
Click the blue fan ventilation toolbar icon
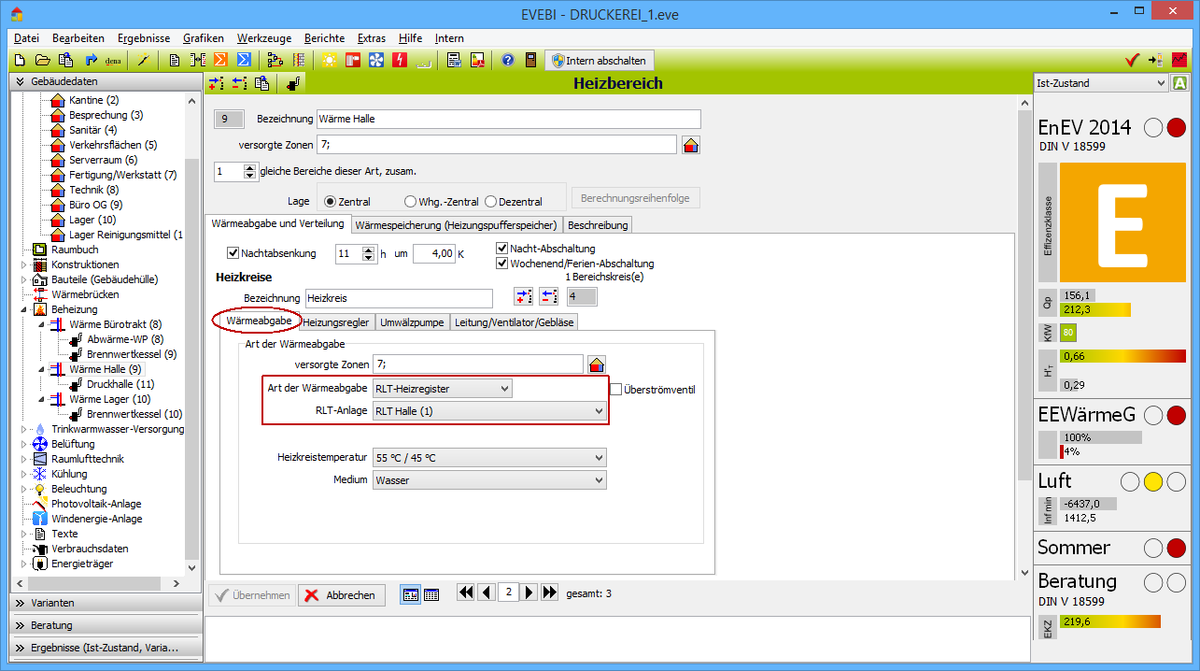(377, 60)
